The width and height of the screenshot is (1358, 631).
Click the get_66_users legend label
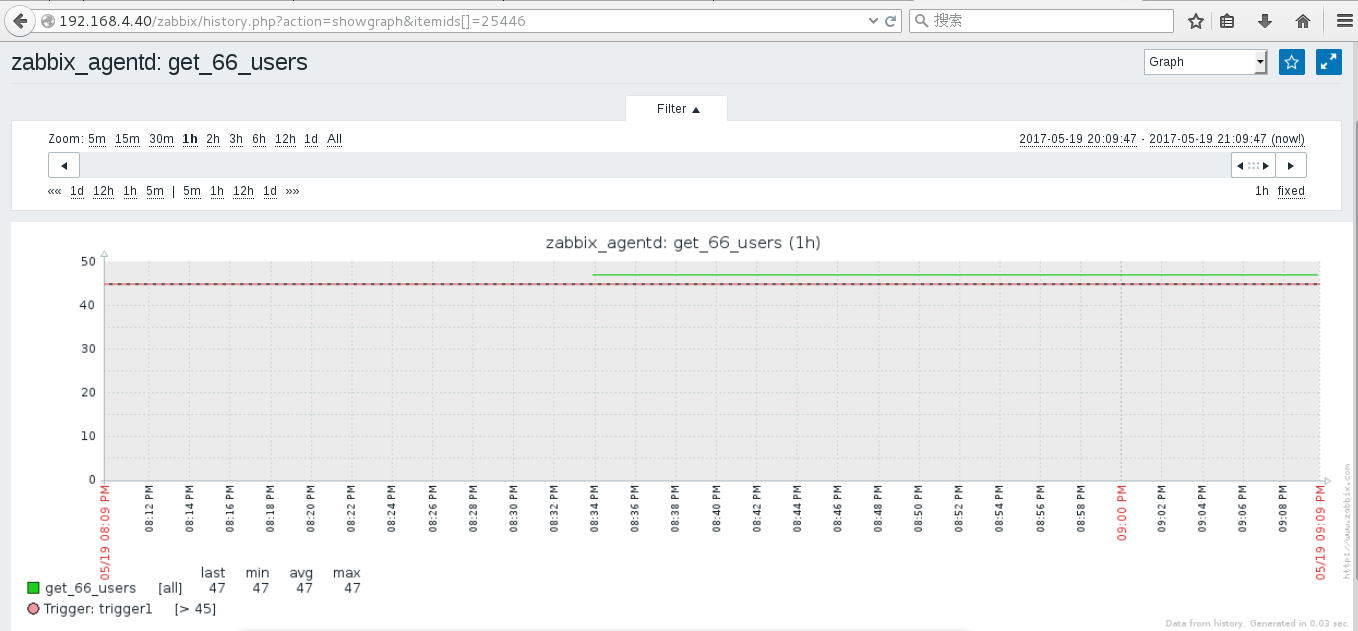coord(91,588)
